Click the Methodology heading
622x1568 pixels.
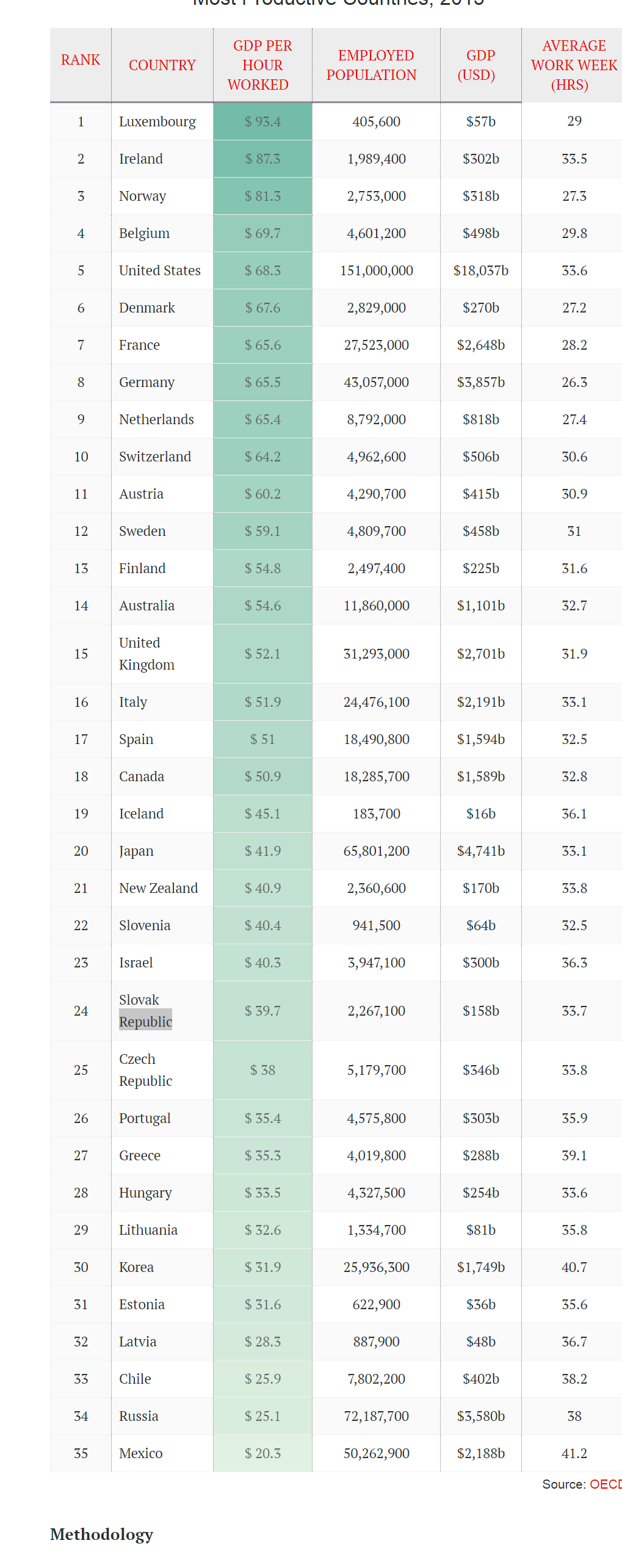tap(102, 1534)
